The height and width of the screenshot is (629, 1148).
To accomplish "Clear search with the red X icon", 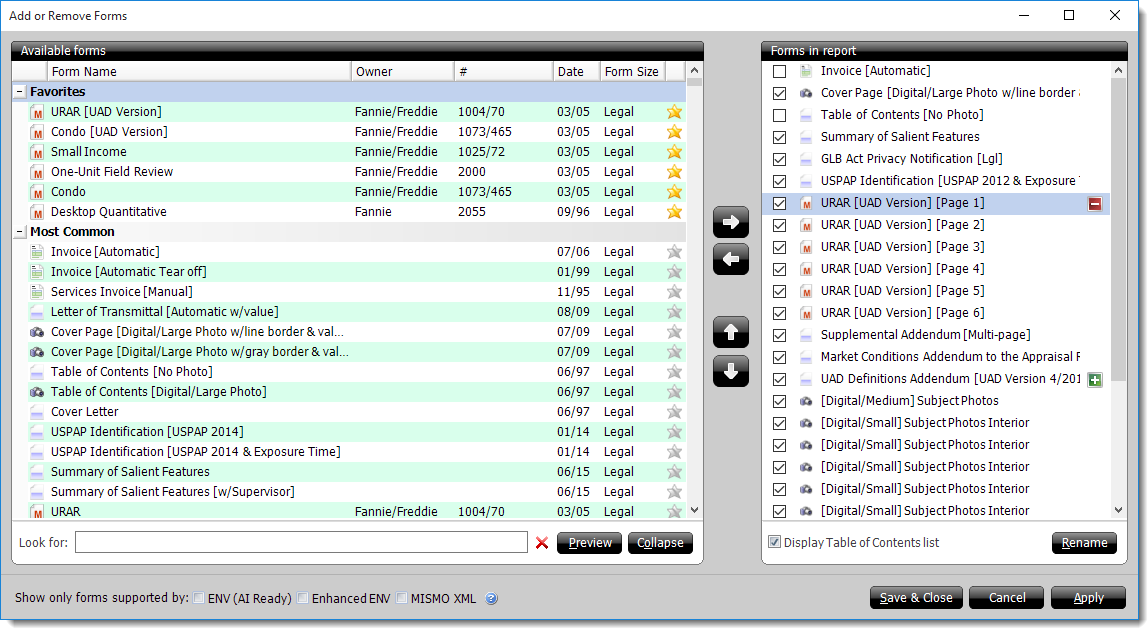I will (542, 543).
